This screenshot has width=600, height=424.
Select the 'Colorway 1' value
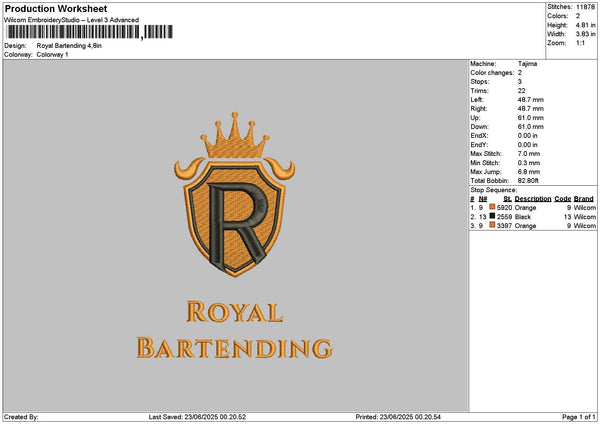52,55
